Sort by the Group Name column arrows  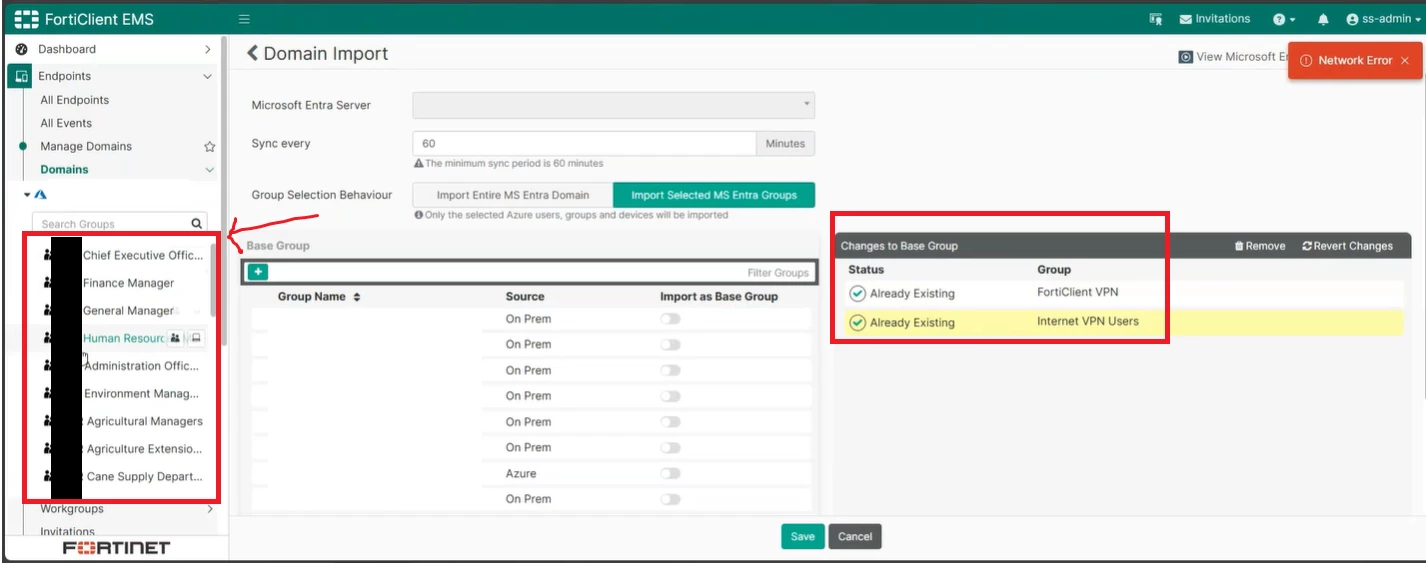357,297
